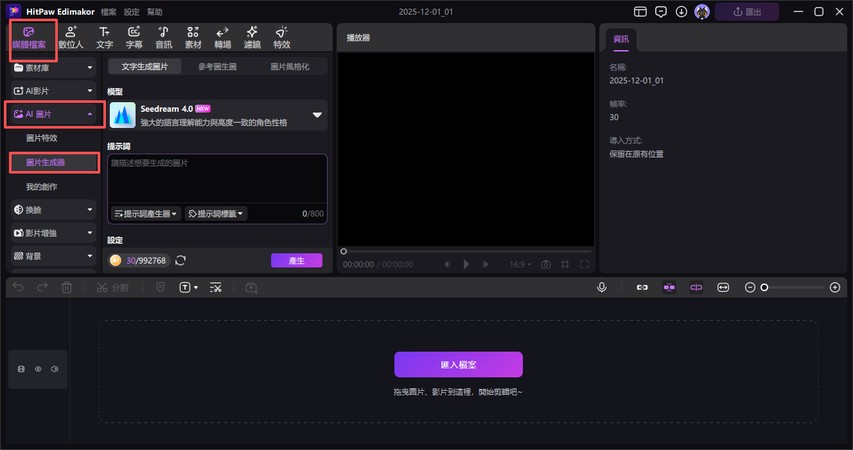Click the 匯入檔案 import file button
The image size is (853, 450).
pyautogui.click(x=458, y=365)
